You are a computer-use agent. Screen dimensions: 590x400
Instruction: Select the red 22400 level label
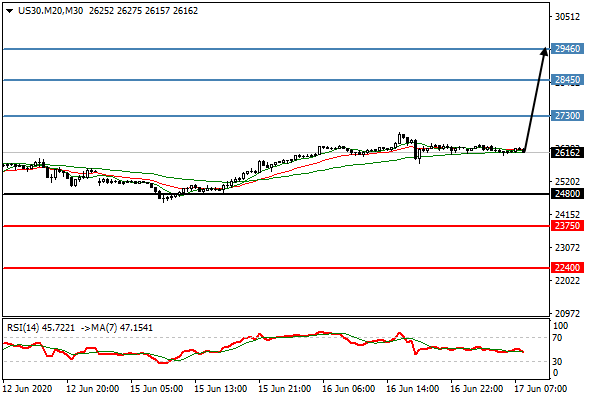(x=567, y=268)
